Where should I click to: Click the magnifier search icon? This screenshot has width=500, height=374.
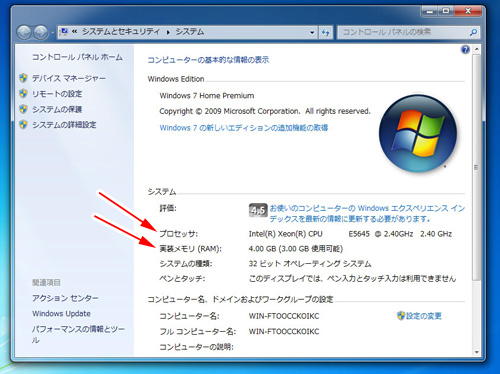(x=473, y=32)
